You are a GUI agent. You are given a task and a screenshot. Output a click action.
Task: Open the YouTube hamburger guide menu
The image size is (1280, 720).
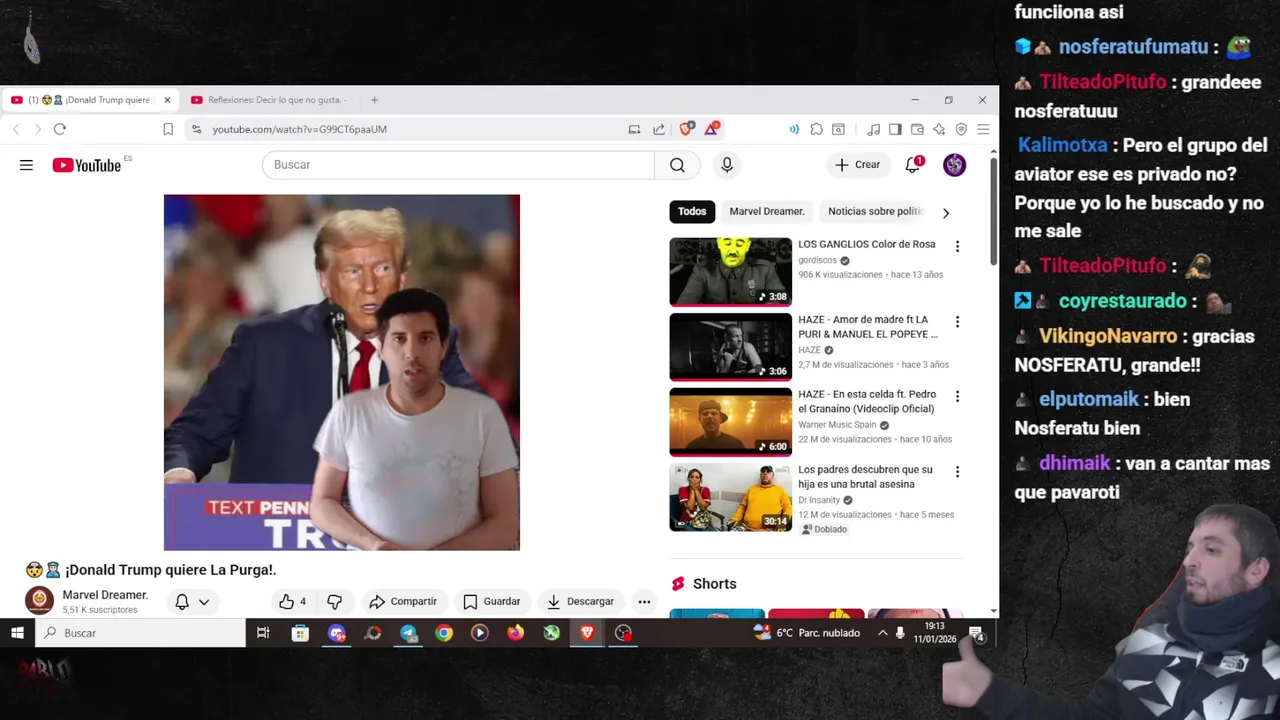[26, 165]
